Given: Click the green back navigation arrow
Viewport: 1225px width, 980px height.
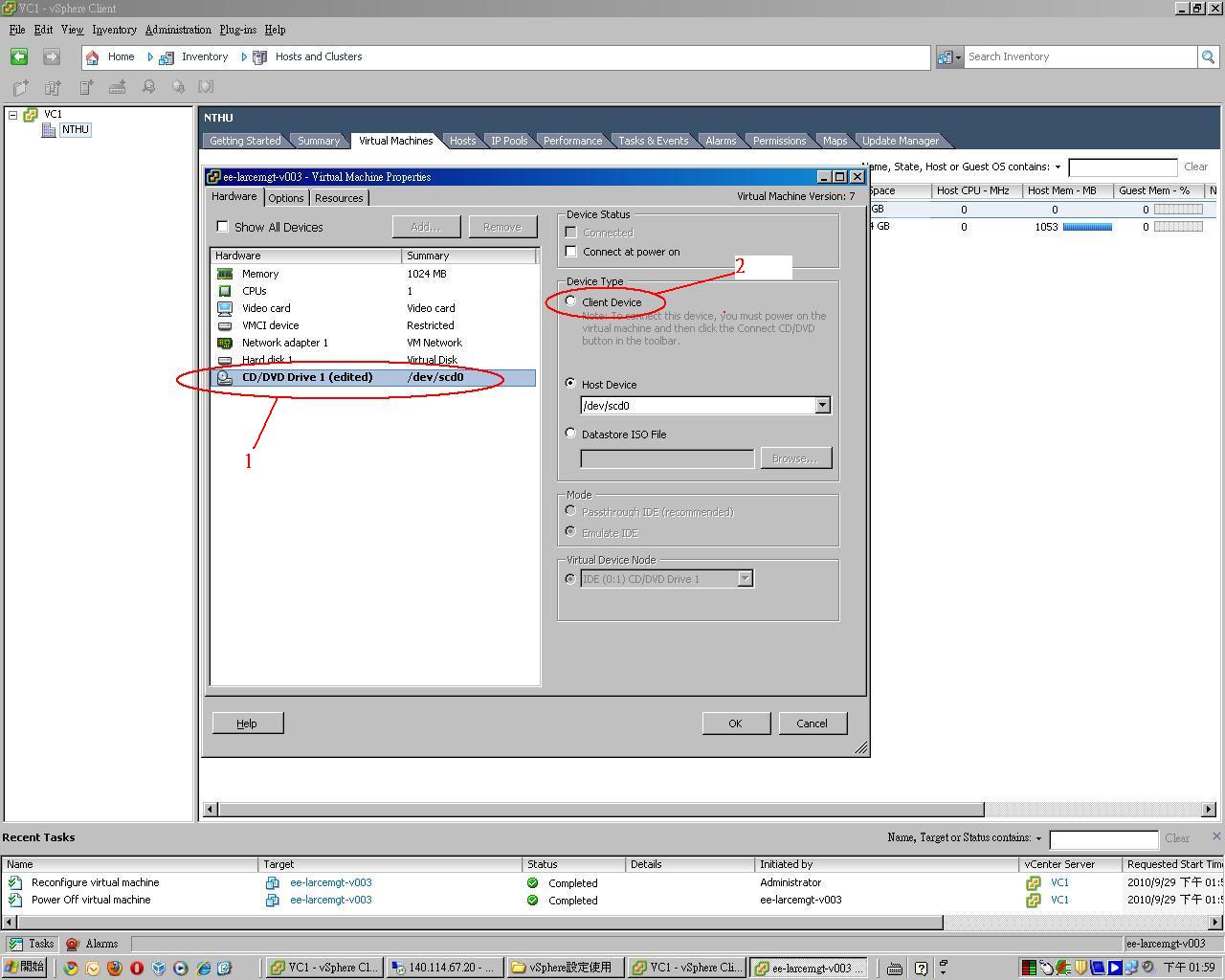Looking at the screenshot, I should click(18, 56).
